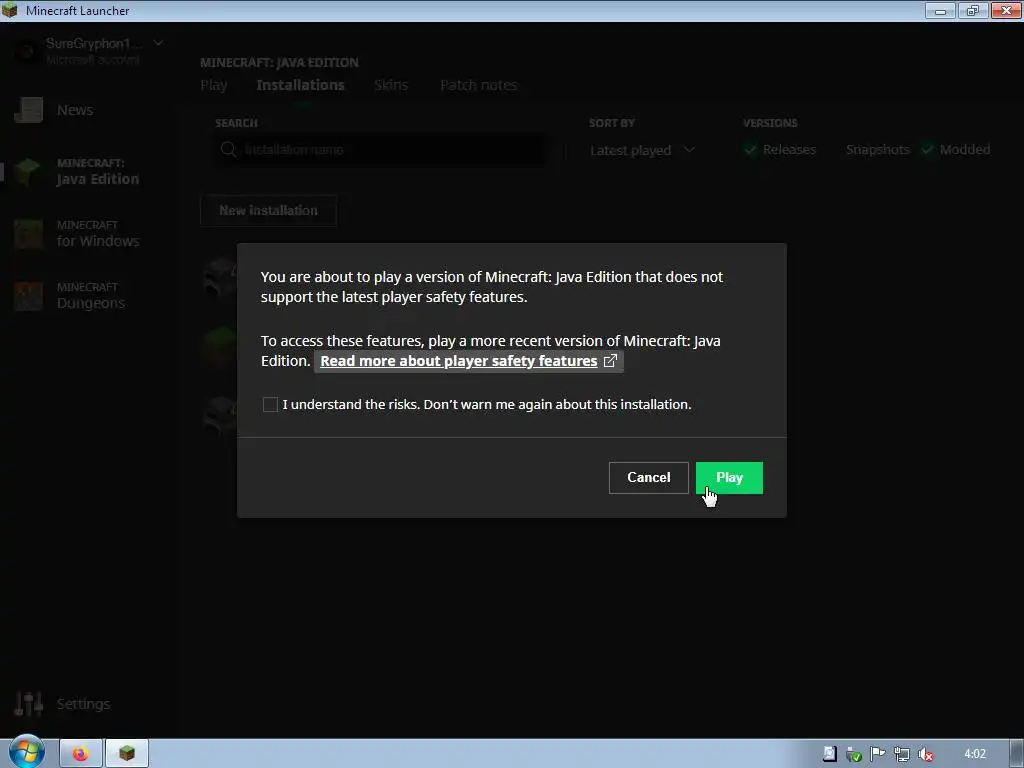Click the security shield tray icon

click(854, 754)
